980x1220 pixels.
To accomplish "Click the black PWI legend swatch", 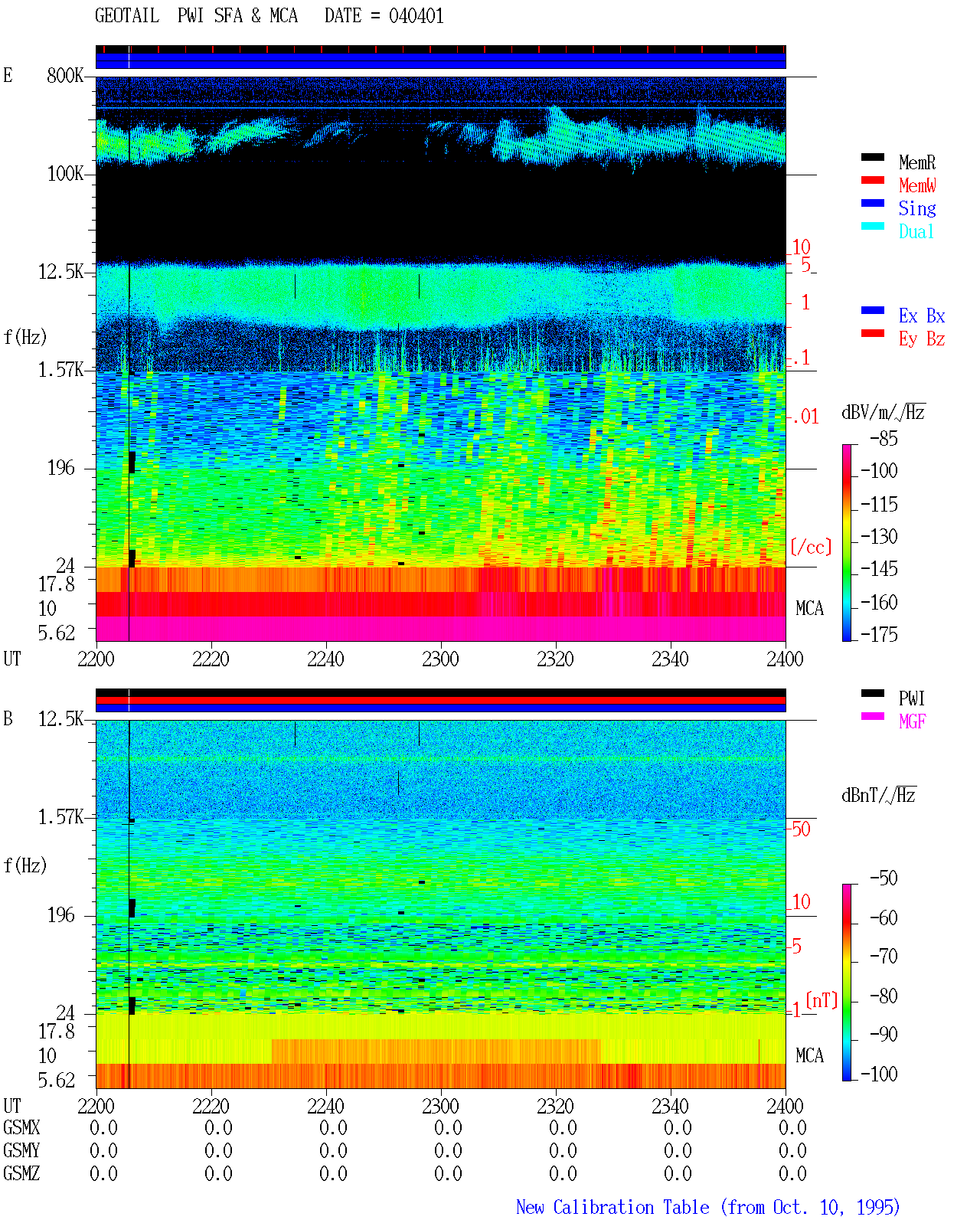I will [873, 693].
